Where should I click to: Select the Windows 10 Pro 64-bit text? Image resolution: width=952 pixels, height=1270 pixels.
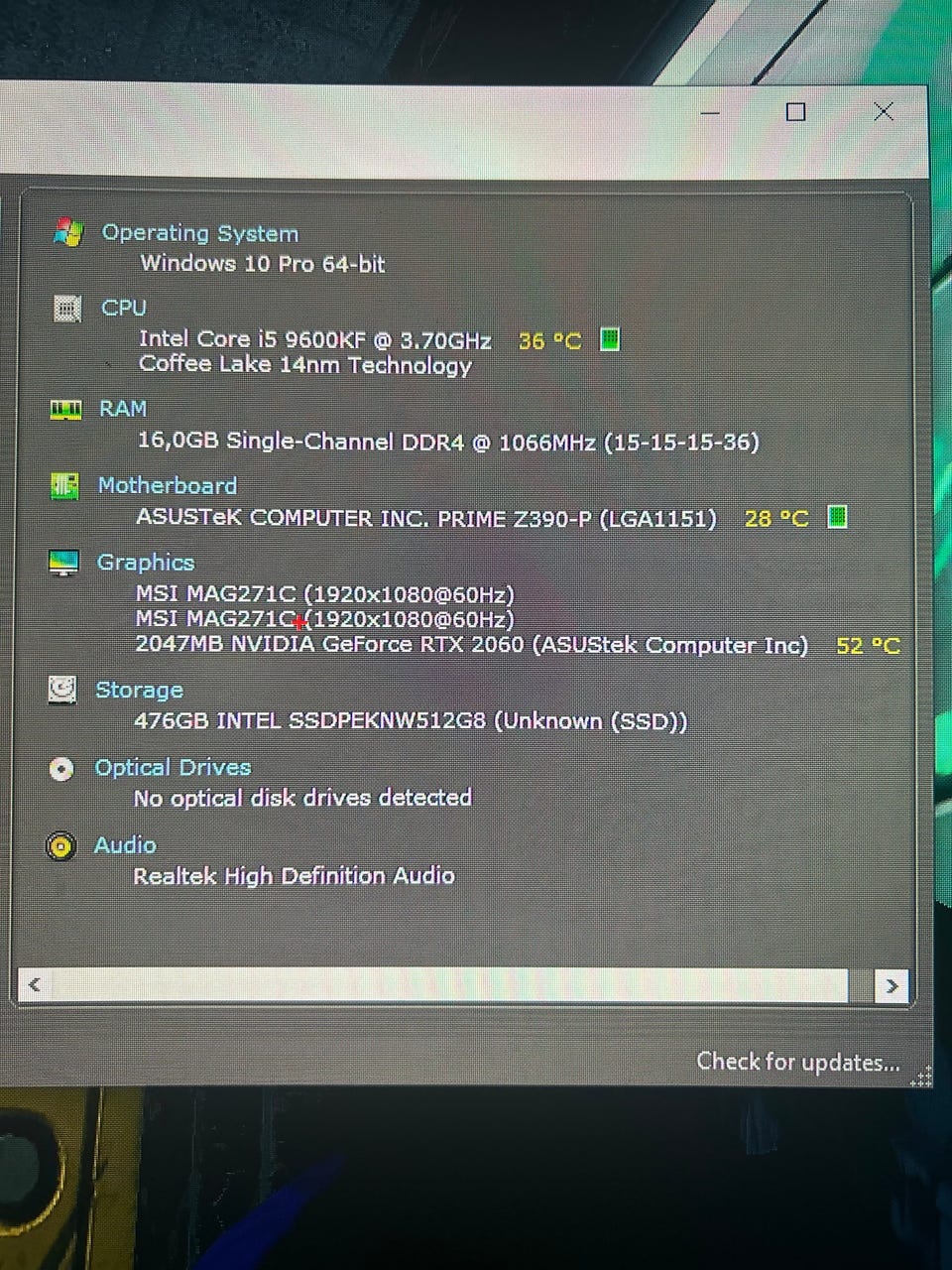(262, 264)
